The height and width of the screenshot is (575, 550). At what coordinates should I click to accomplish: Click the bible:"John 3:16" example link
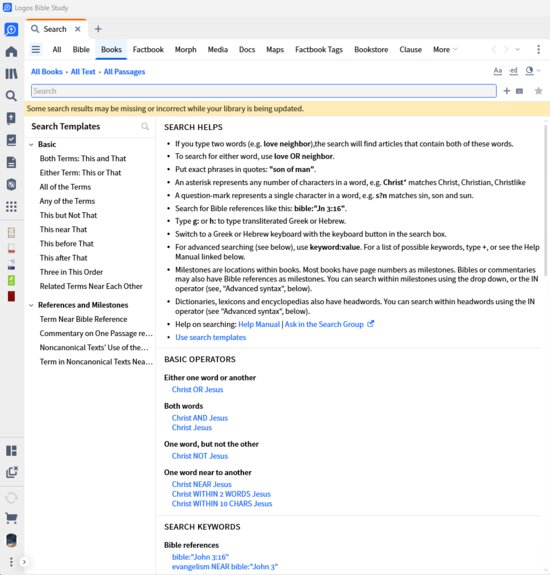(200, 557)
